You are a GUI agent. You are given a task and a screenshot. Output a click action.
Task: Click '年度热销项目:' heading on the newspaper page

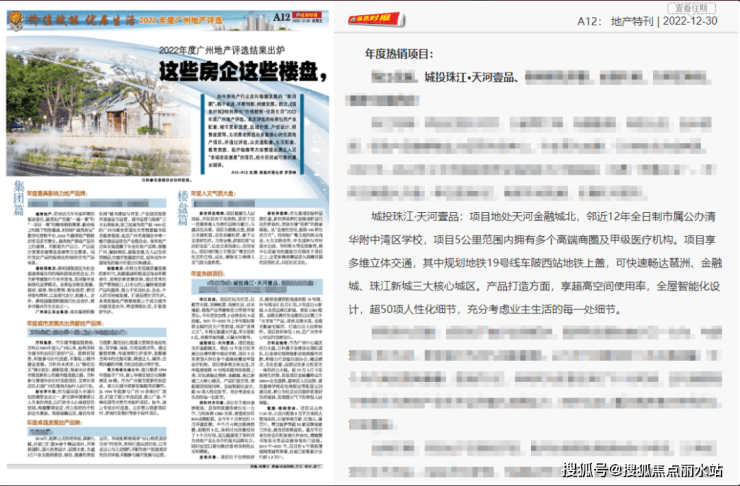pyautogui.click(x=208, y=274)
